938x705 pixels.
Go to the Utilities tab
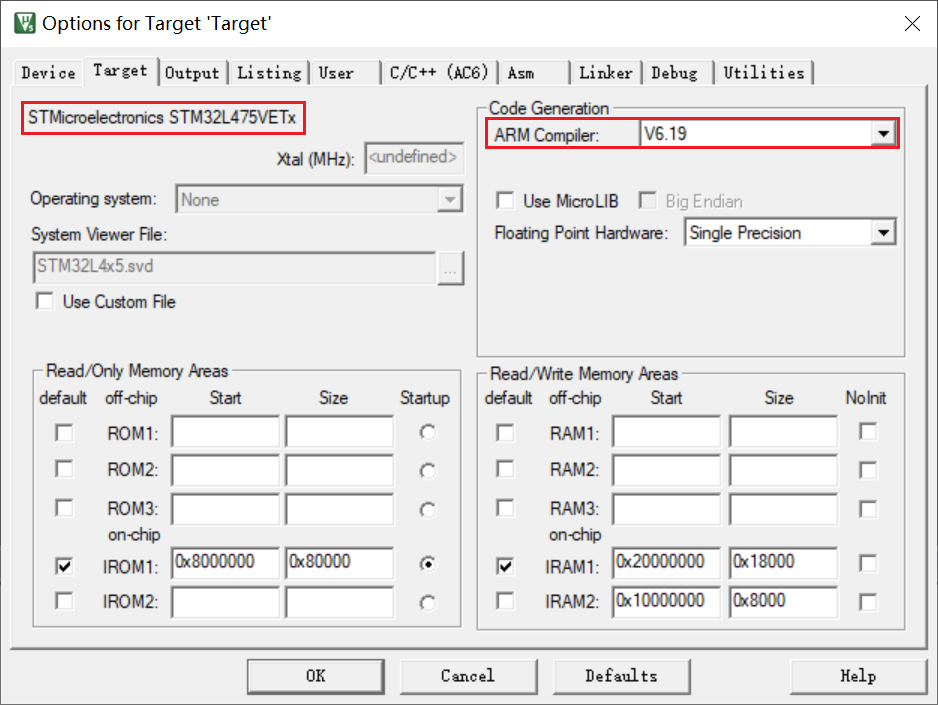point(764,73)
